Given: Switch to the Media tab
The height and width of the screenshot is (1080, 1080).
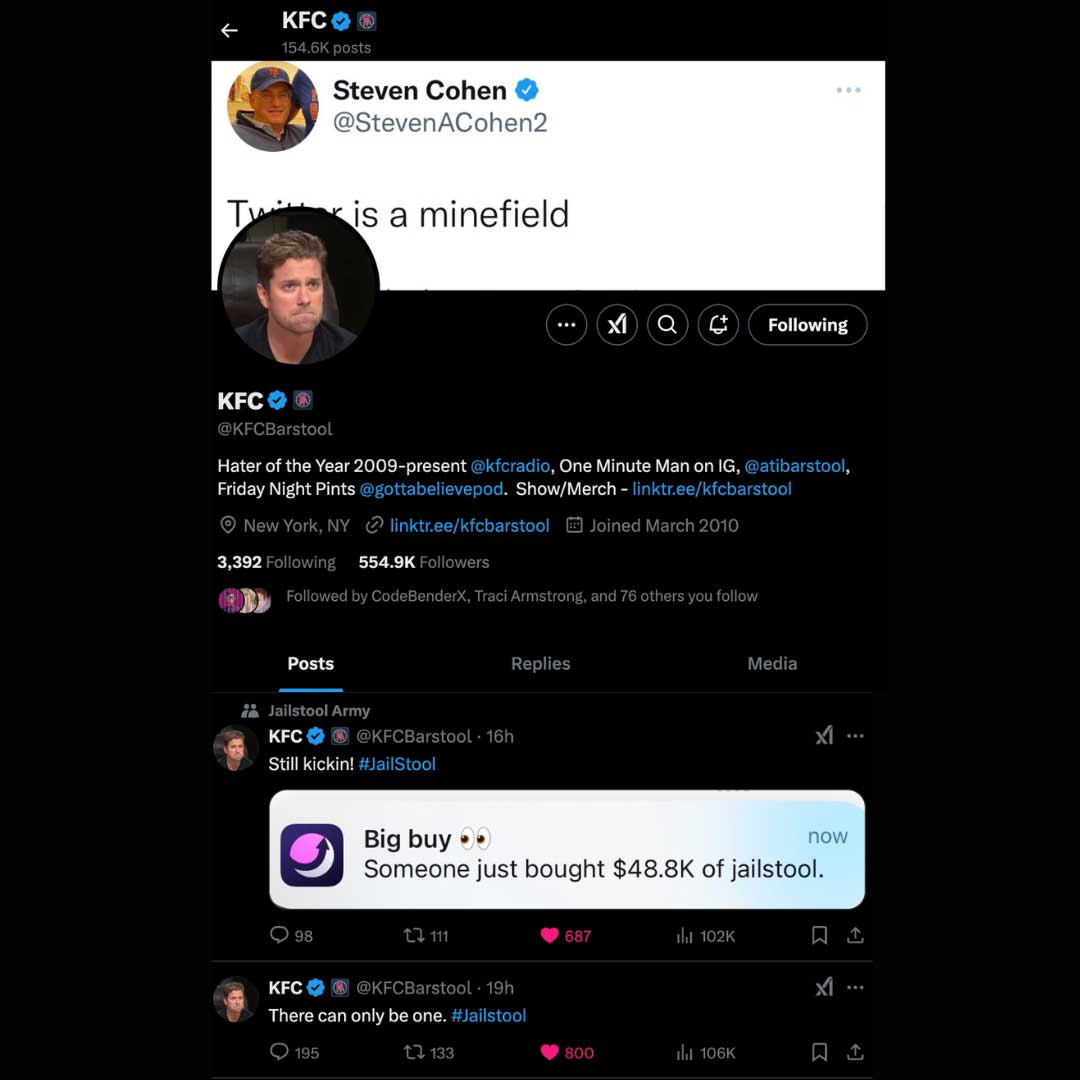Looking at the screenshot, I should tap(772, 664).
